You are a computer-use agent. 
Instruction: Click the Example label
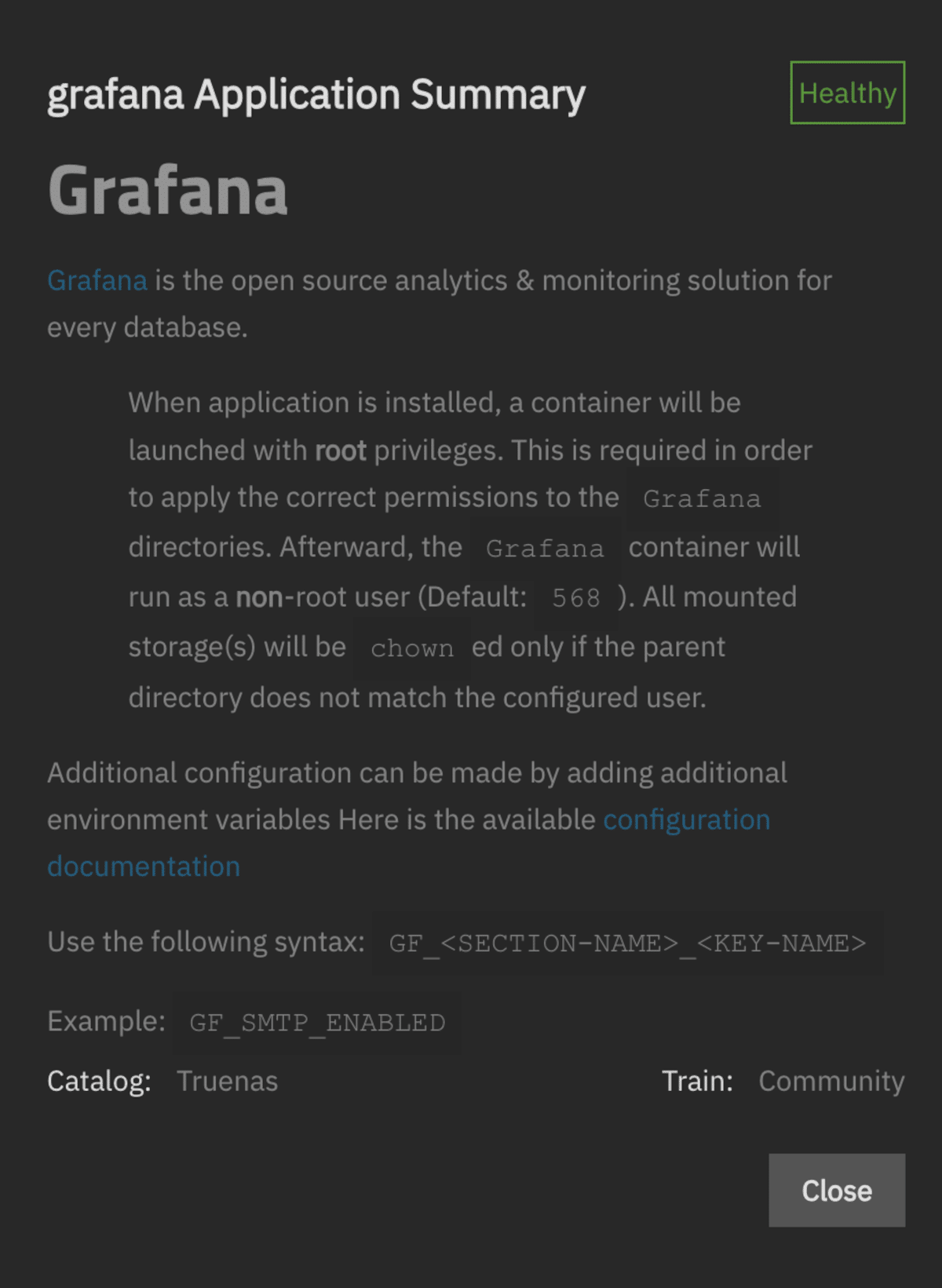click(x=106, y=1021)
